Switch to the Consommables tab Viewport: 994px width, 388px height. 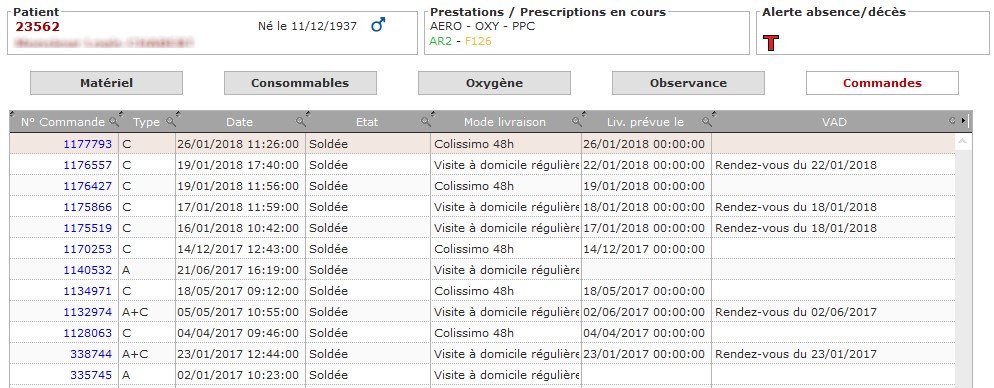tap(300, 83)
